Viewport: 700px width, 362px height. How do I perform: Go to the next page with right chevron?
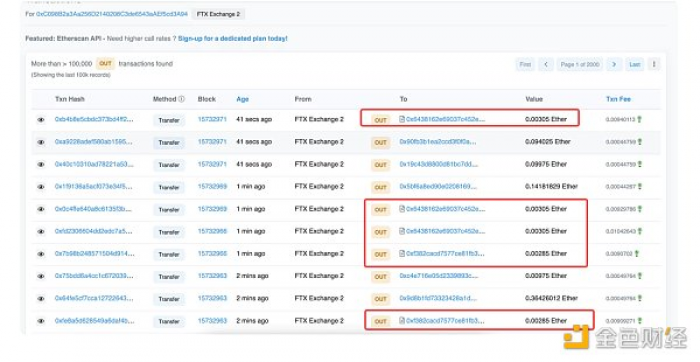(x=614, y=64)
